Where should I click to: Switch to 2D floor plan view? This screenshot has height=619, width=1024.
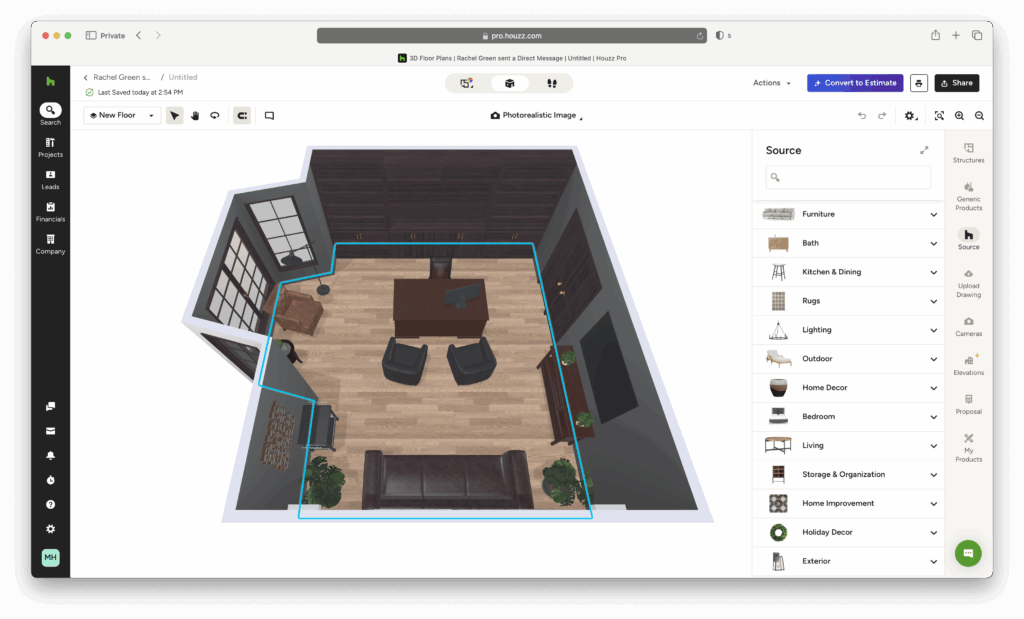(x=467, y=83)
